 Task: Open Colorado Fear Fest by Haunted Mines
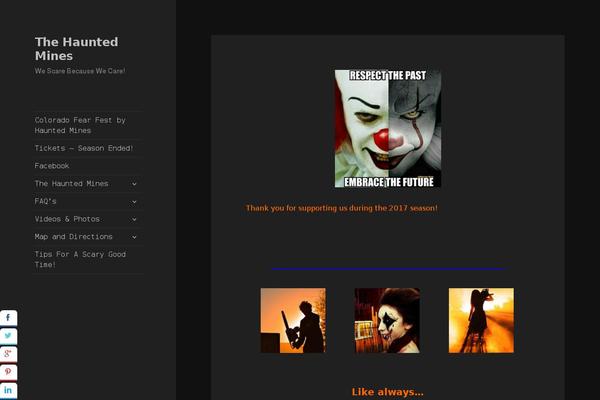pyautogui.click(x=80, y=125)
